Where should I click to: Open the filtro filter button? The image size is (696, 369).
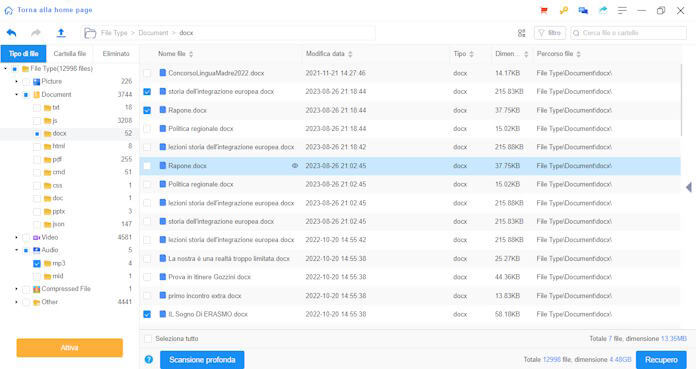550,33
